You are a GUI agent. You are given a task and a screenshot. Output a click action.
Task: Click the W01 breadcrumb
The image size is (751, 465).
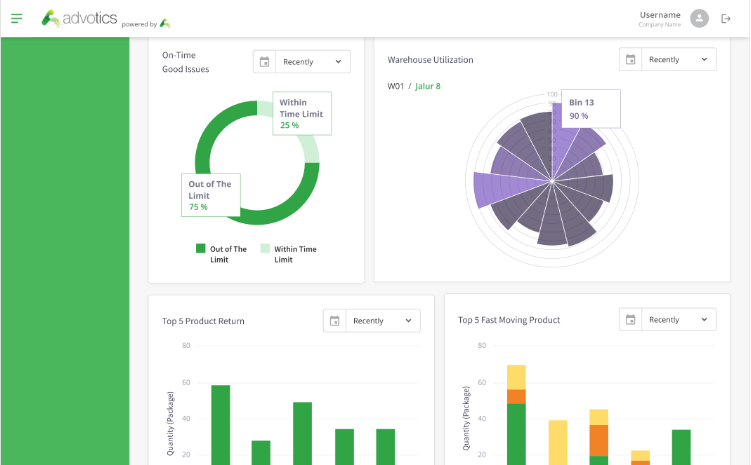pos(396,86)
